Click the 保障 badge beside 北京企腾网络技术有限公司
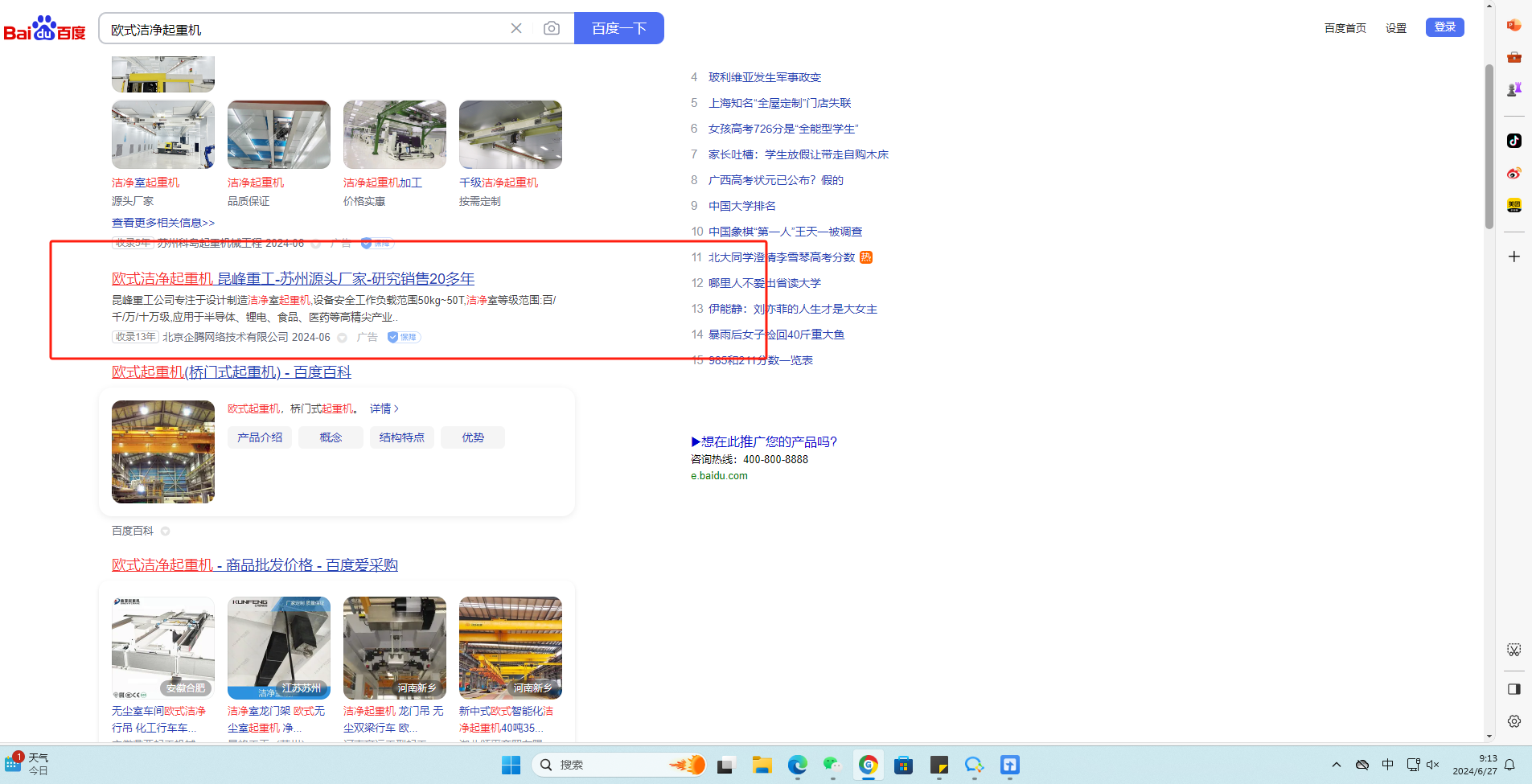Image resolution: width=1532 pixels, height=784 pixels. (403, 338)
